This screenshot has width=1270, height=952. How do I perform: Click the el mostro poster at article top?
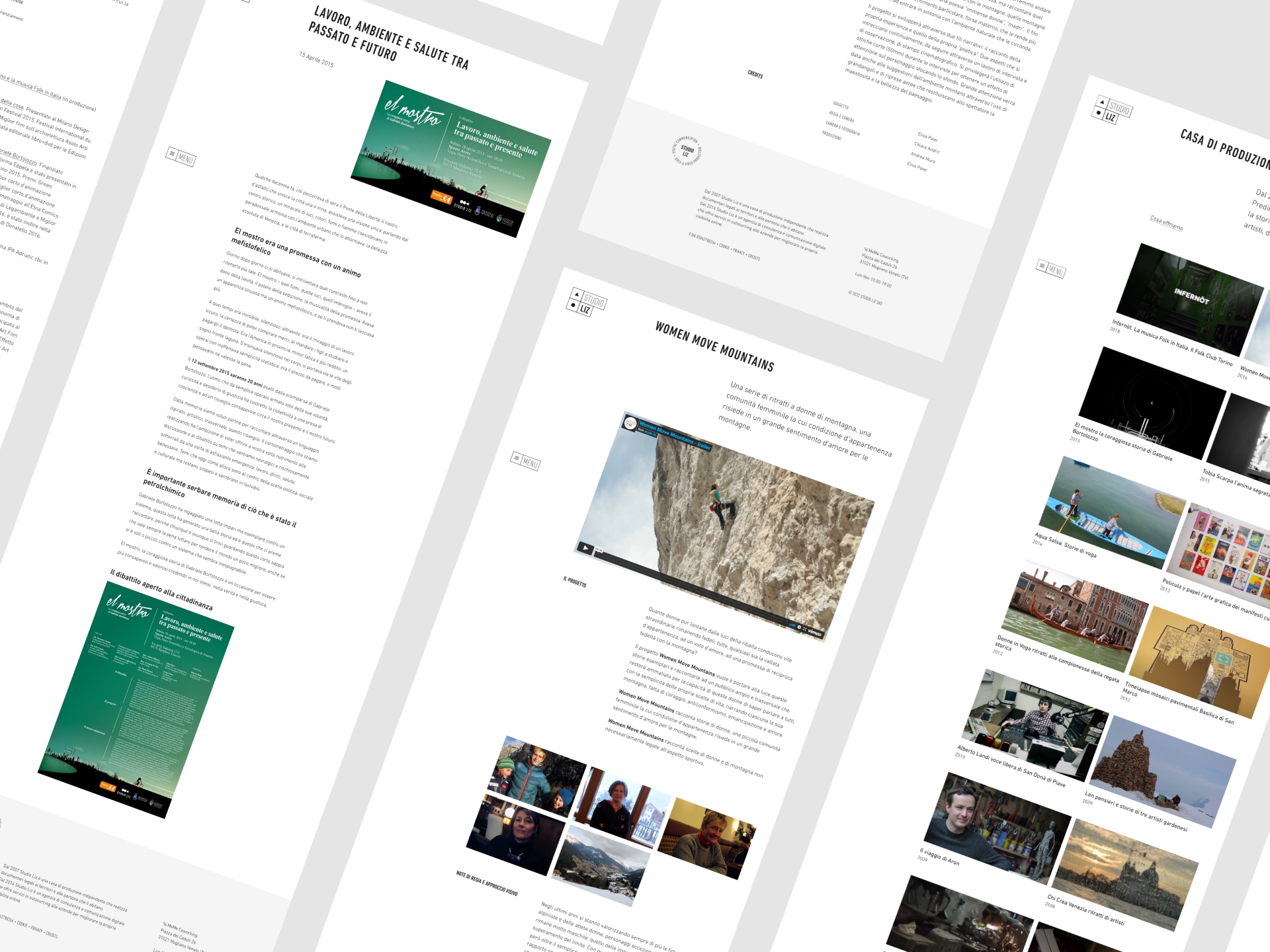coord(450,159)
